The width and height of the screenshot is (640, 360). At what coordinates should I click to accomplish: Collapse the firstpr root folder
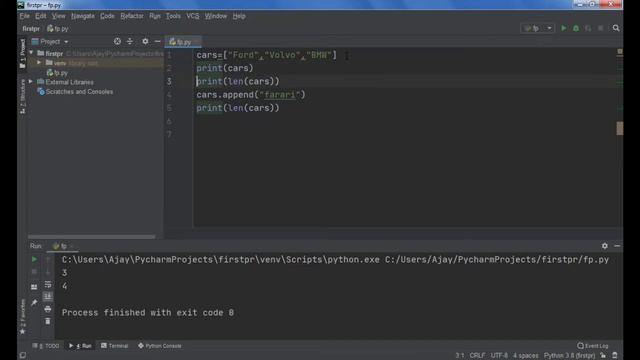[31, 53]
